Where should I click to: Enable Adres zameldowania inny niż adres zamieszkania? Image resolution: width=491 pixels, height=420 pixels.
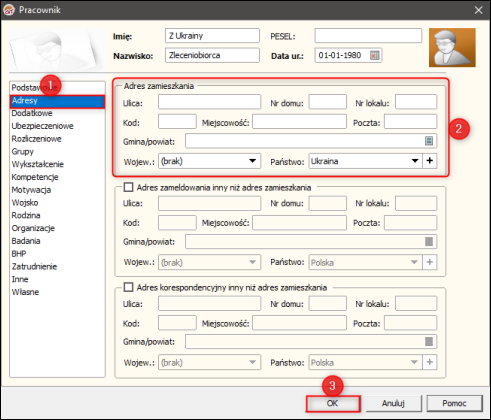pyautogui.click(x=128, y=187)
